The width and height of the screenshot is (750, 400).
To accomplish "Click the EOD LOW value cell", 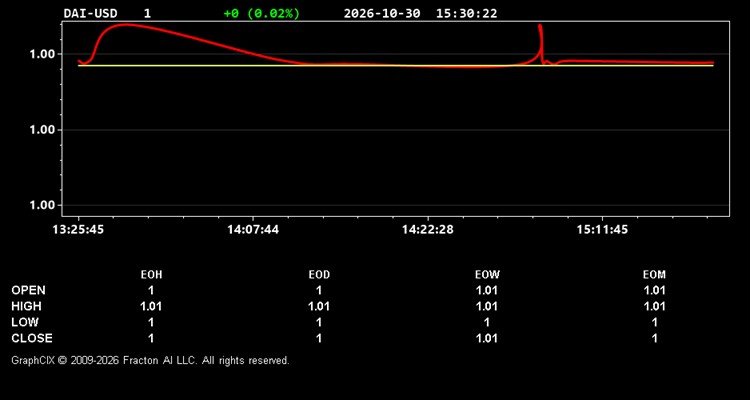I will [x=319, y=322].
